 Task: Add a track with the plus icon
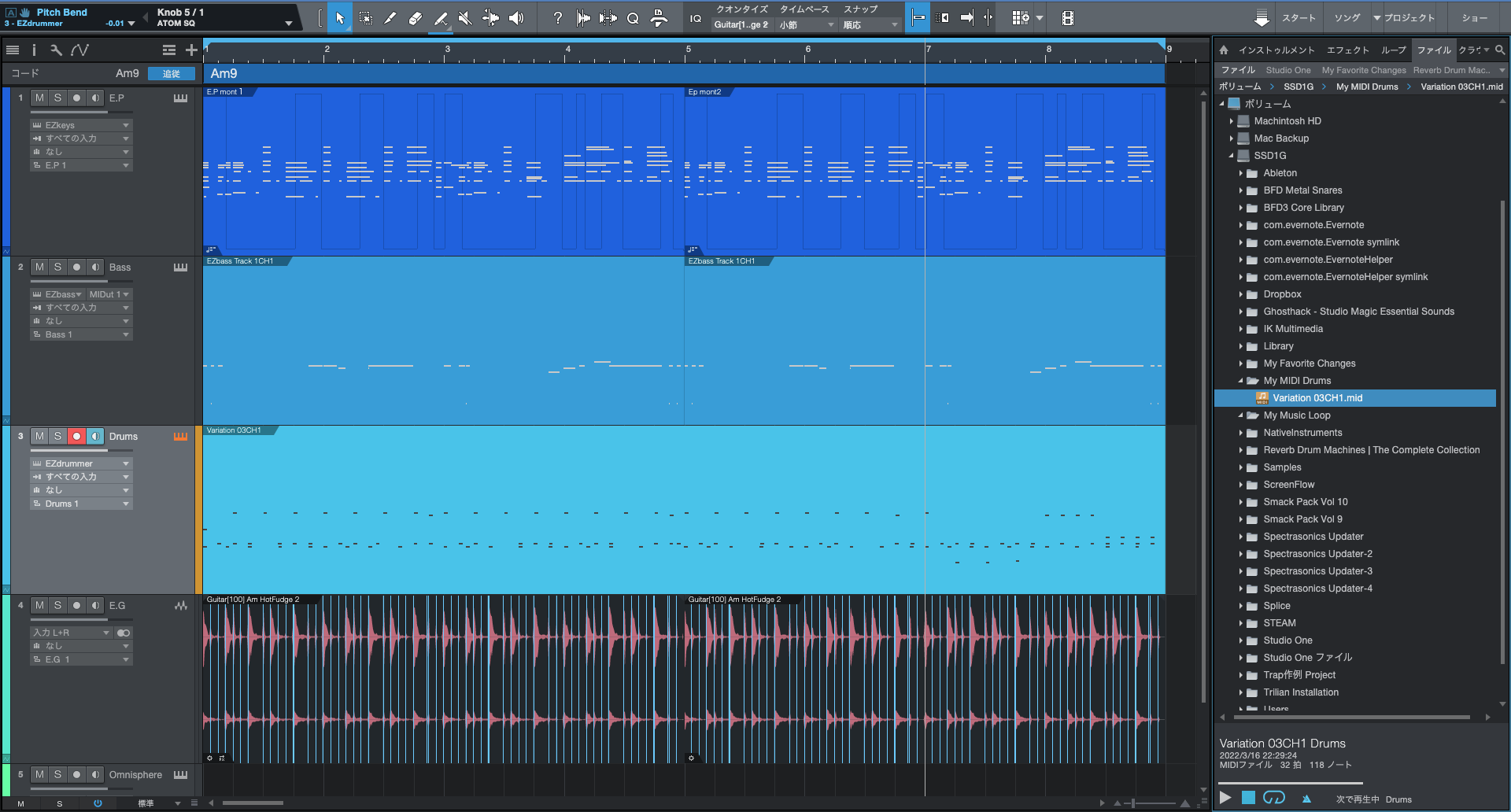[191, 50]
